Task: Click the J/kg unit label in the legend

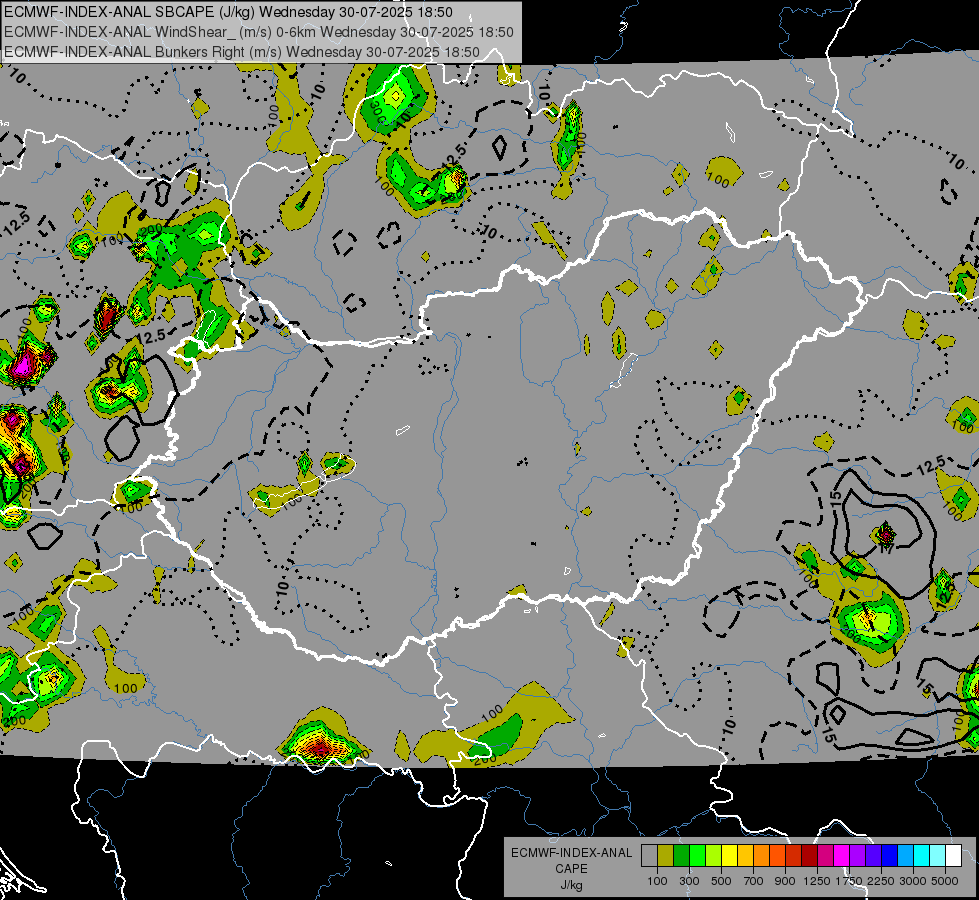Action: (x=571, y=885)
